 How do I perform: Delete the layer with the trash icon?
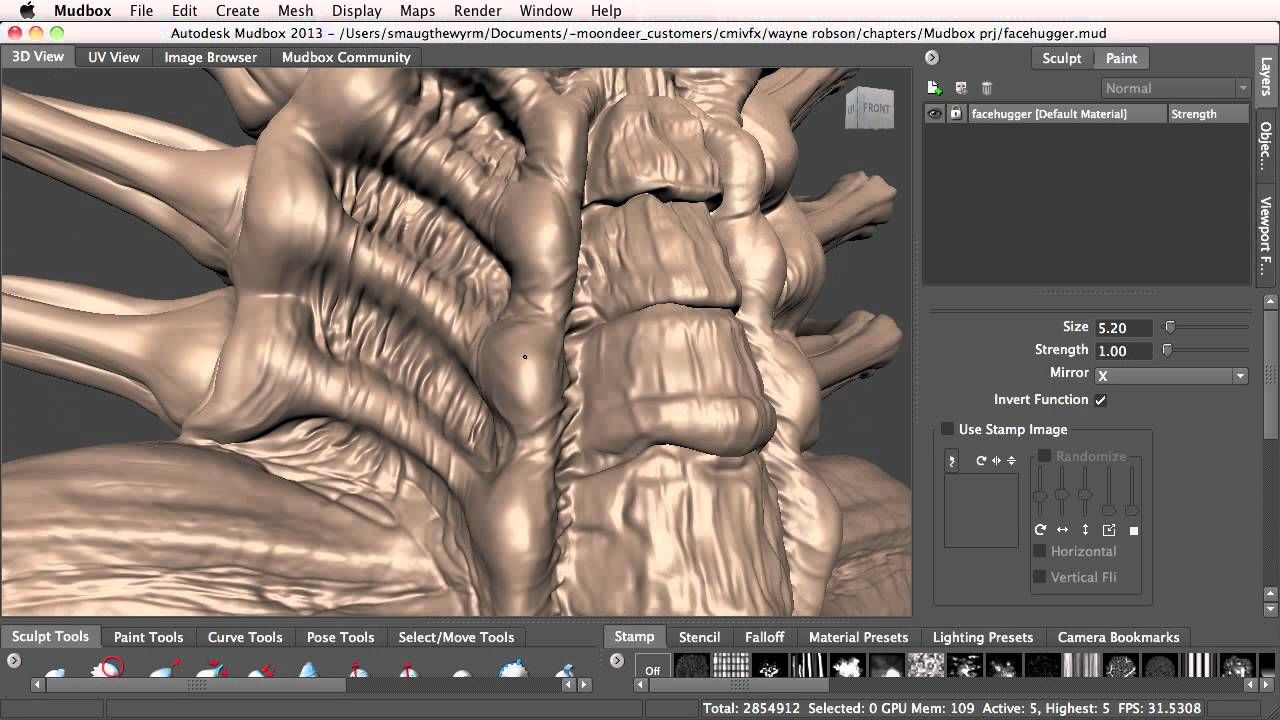point(986,88)
